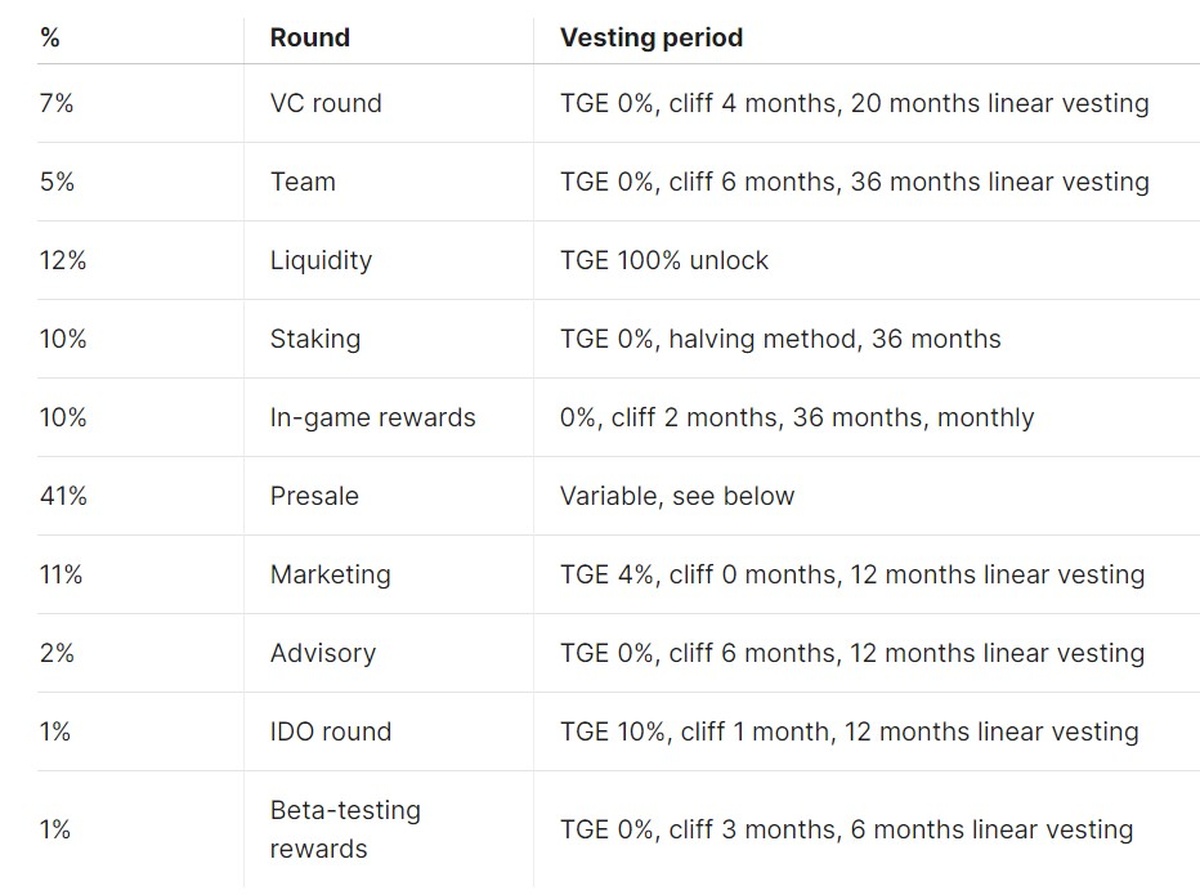
Task: Select the Marketing round cell
Action: [330, 575]
